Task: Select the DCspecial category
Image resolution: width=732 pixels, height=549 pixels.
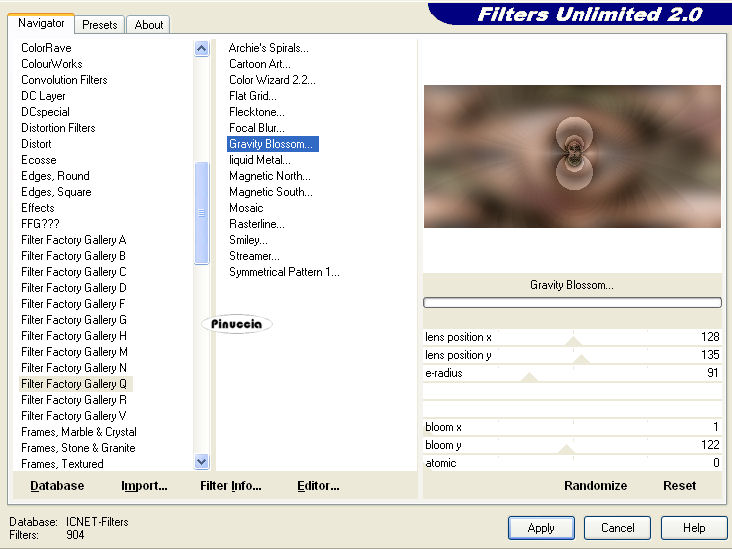Action: tap(45, 112)
